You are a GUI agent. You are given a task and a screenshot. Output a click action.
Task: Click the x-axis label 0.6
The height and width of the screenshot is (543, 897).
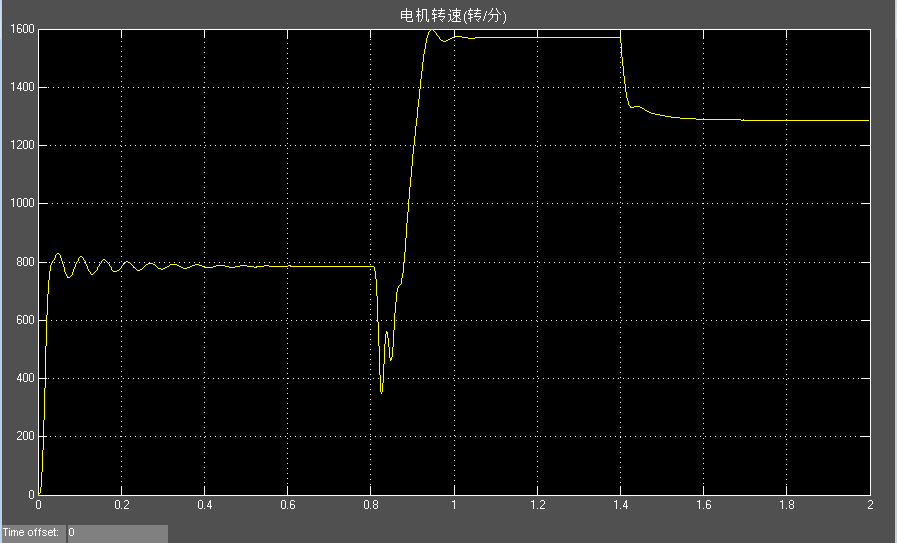(288, 505)
